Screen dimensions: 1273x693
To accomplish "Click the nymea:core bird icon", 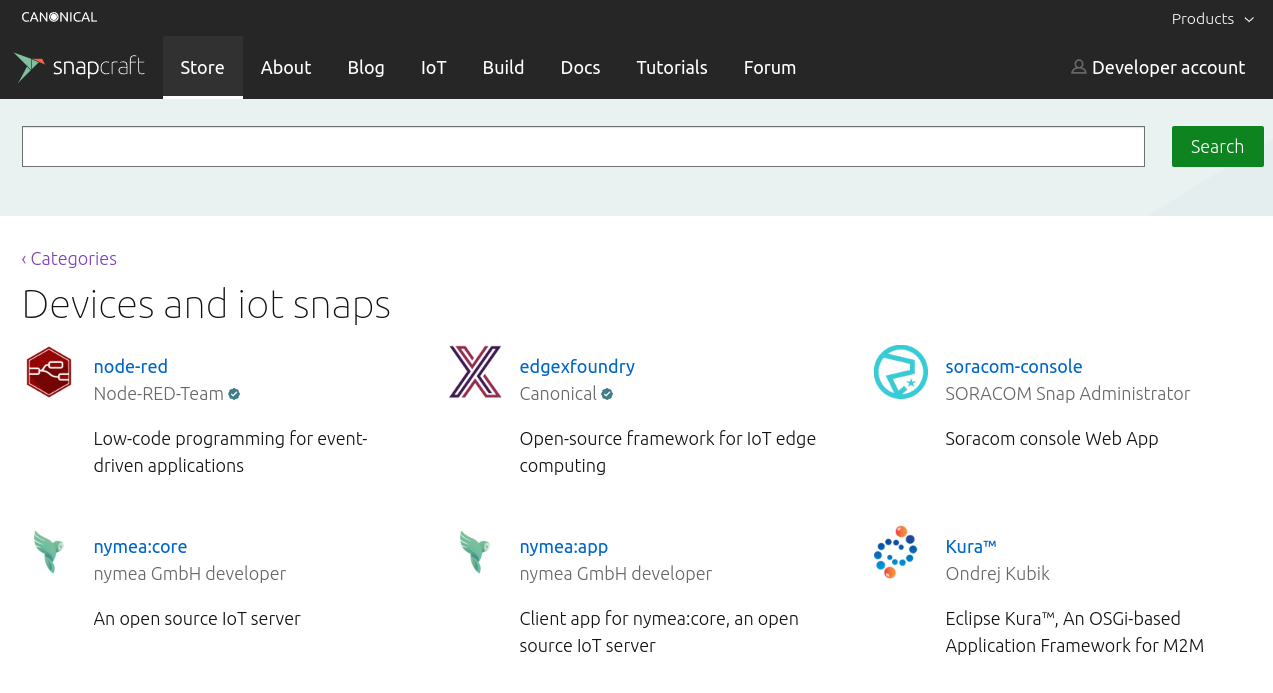I will point(49,552).
